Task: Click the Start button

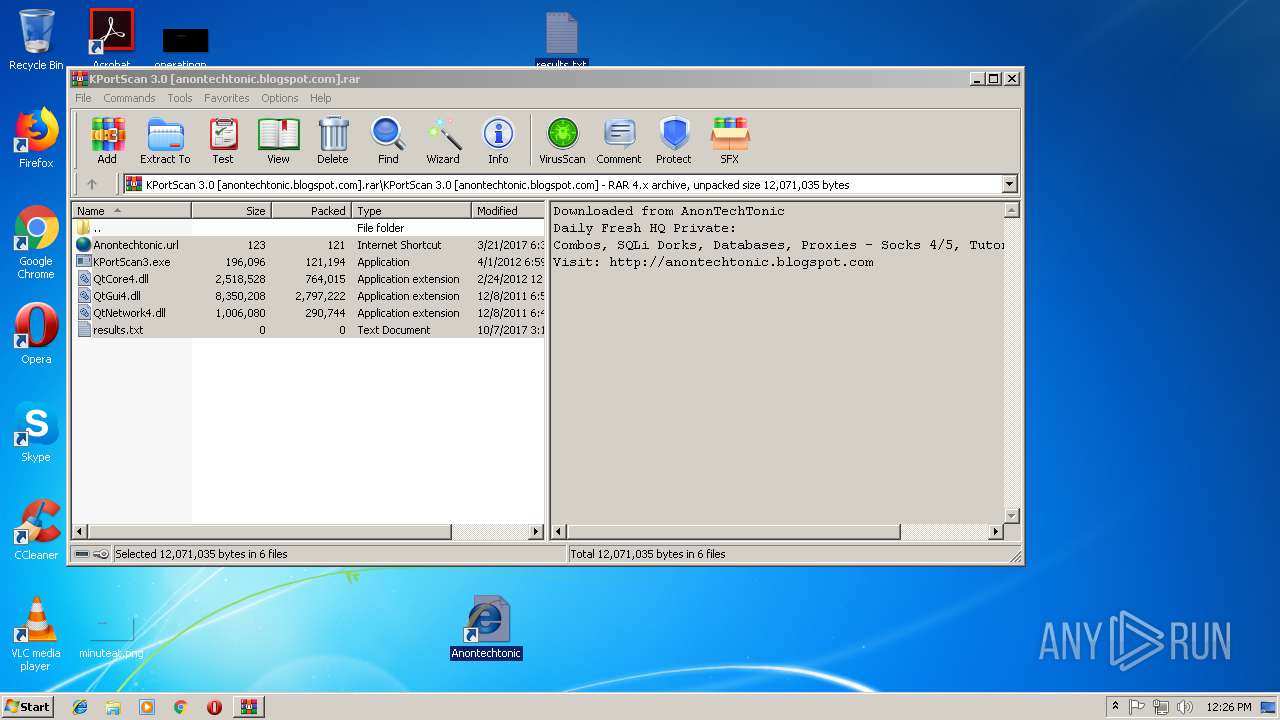Action: pos(28,706)
